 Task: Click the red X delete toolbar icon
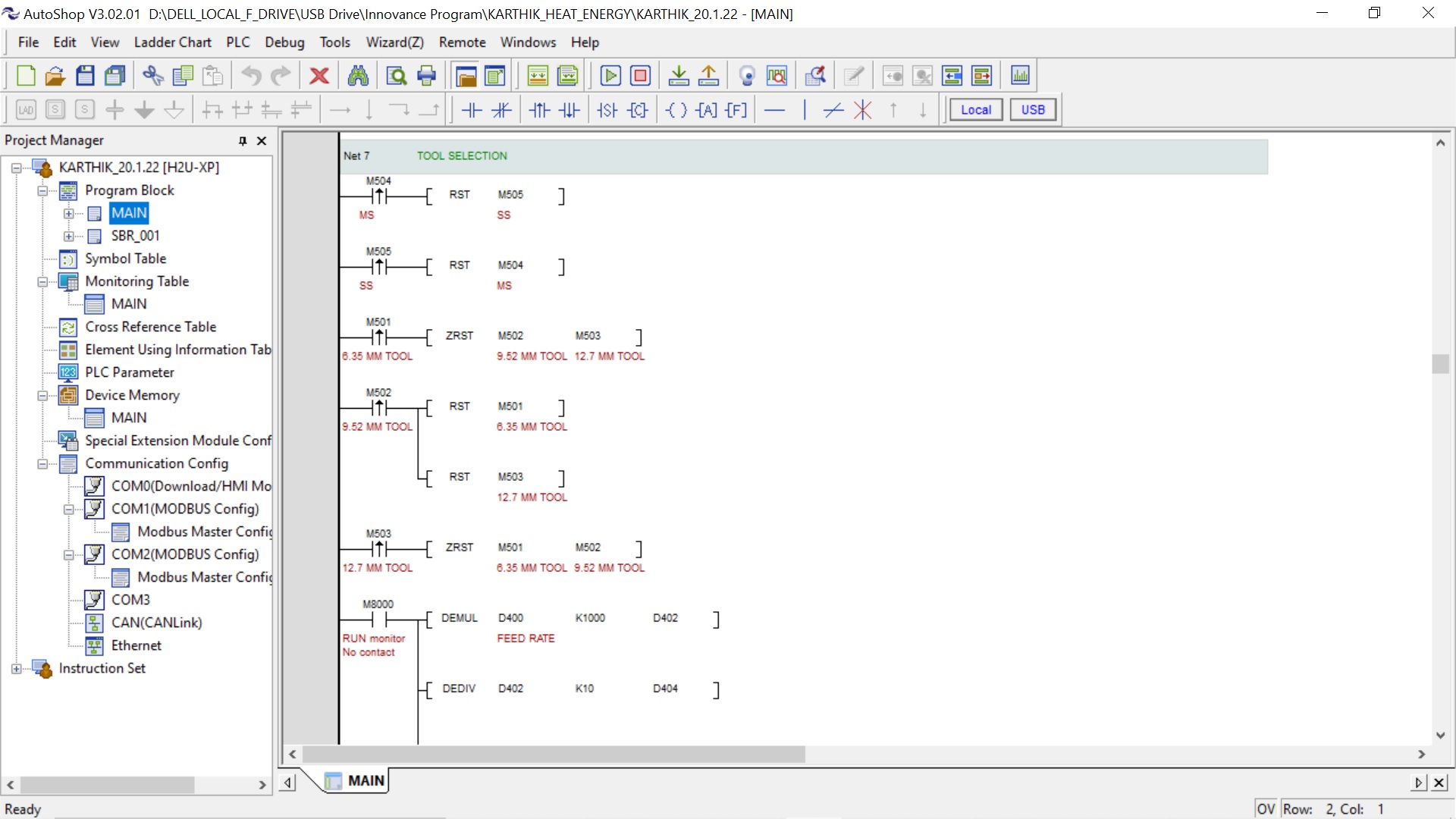point(319,76)
